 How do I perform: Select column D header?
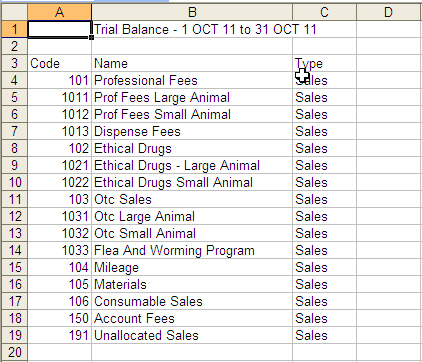point(389,12)
